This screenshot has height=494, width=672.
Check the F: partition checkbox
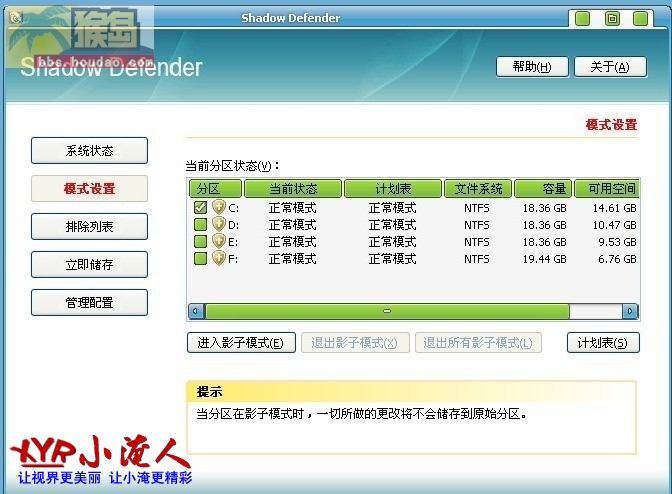(200, 259)
